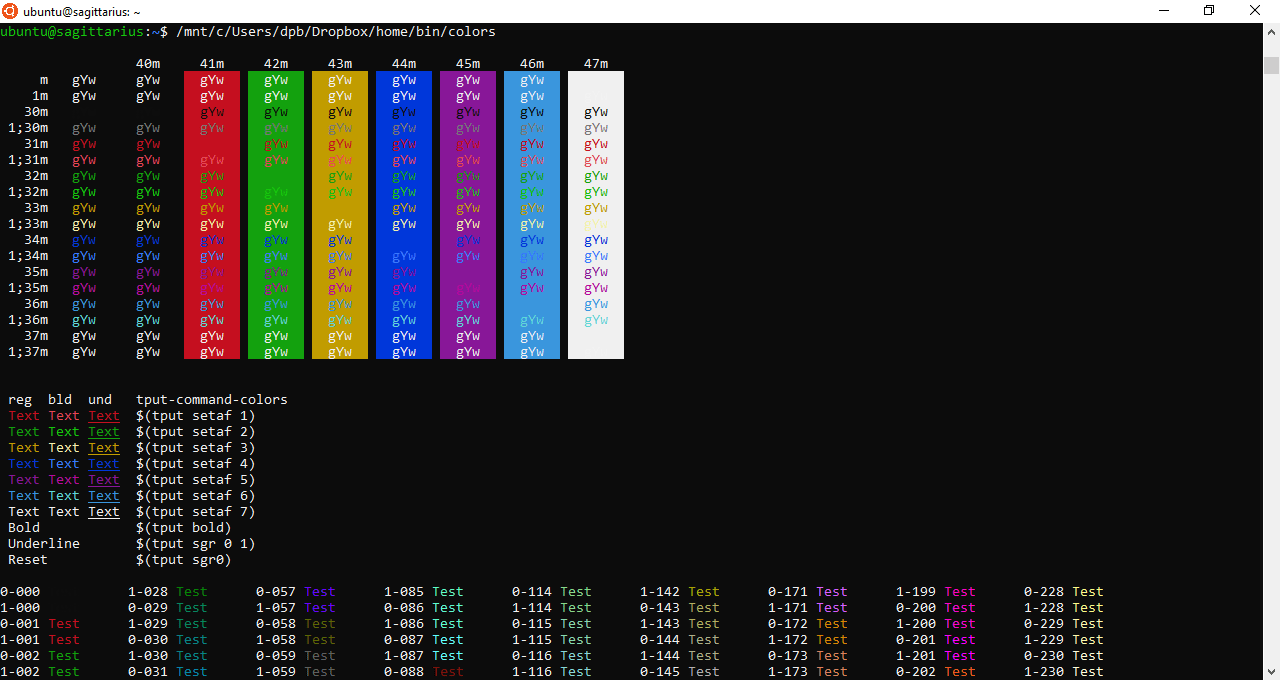Click the Ubuntu terminal icon in the title bar
This screenshot has height=680, width=1280.
point(10,11)
